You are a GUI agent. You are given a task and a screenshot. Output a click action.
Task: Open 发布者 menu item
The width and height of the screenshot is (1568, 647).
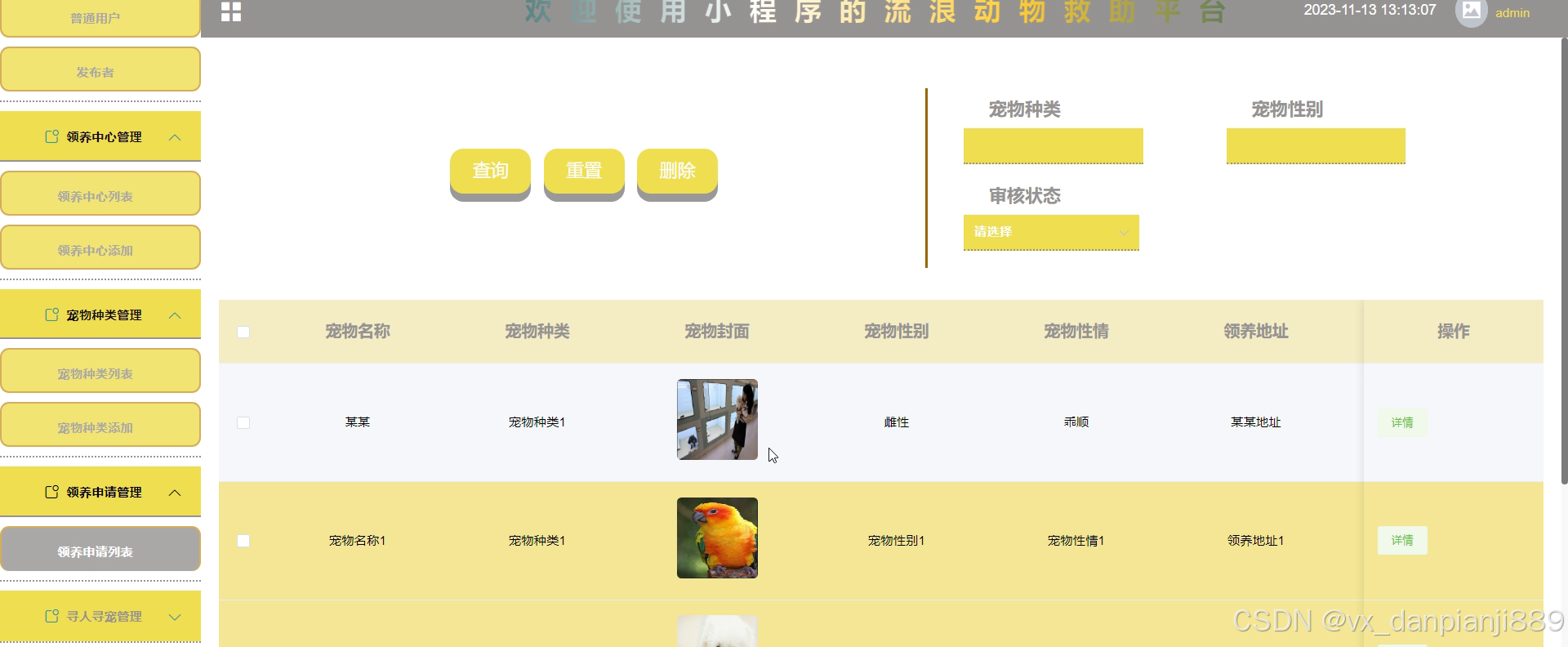click(100, 69)
